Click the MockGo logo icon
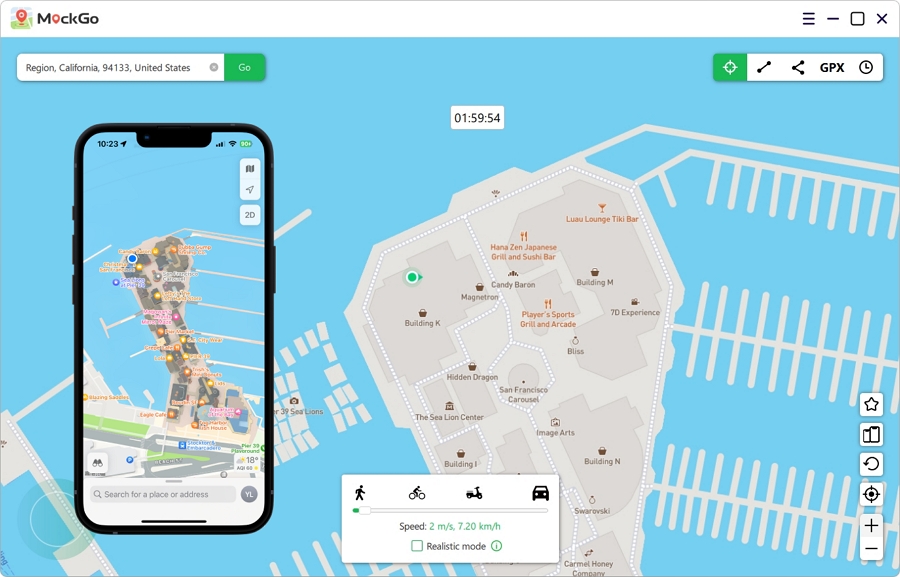The width and height of the screenshot is (900, 577). coord(22,18)
